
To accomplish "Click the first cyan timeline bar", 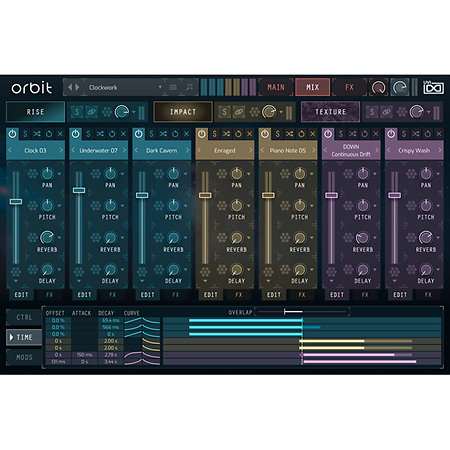I will tap(246, 320).
